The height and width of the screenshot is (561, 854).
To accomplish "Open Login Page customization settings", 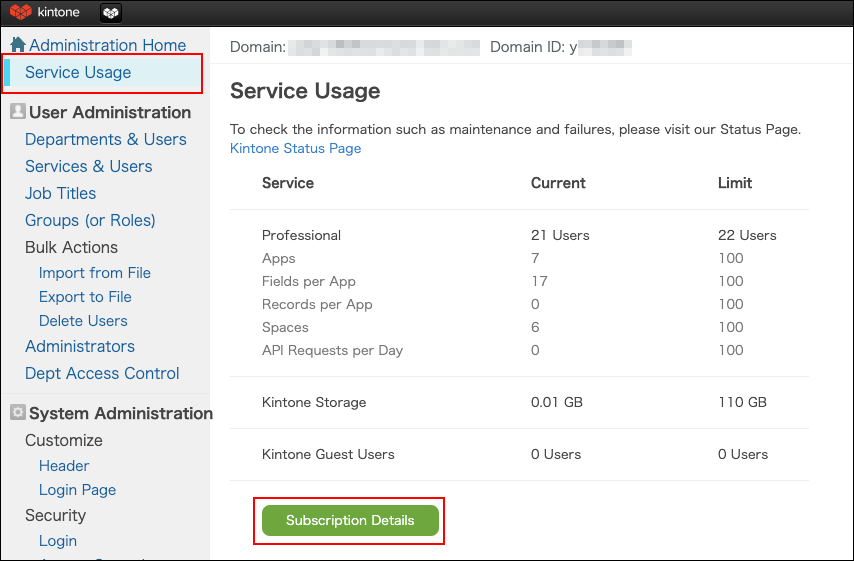I will click(77, 490).
